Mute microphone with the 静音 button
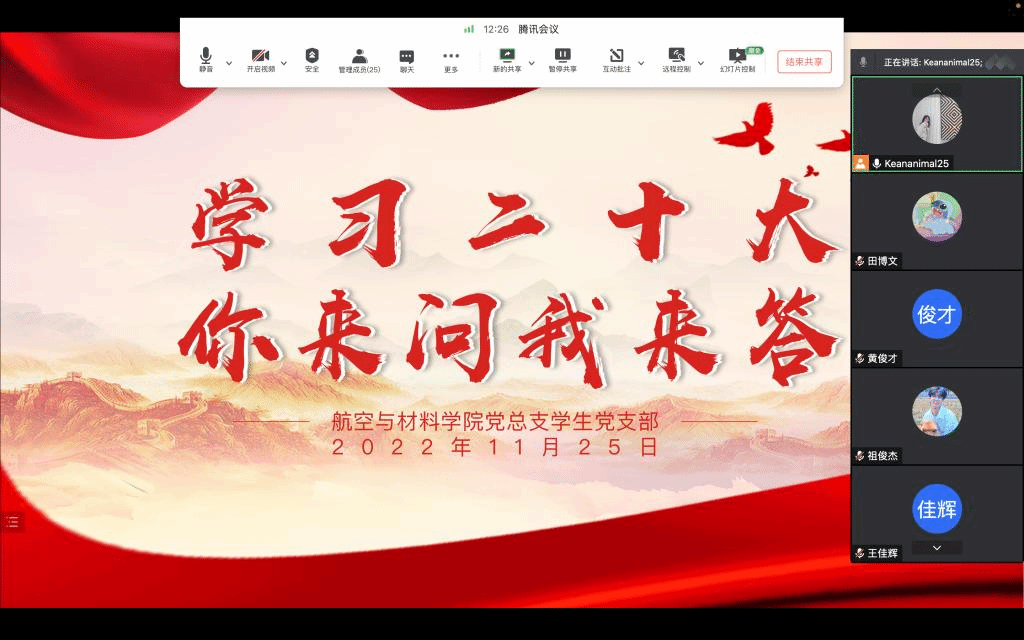This screenshot has height=640, width=1024. pos(206,60)
